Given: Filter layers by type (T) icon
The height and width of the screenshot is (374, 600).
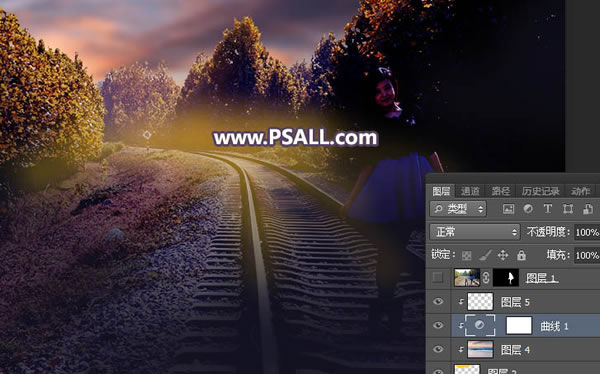Looking at the screenshot, I should click(548, 209).
